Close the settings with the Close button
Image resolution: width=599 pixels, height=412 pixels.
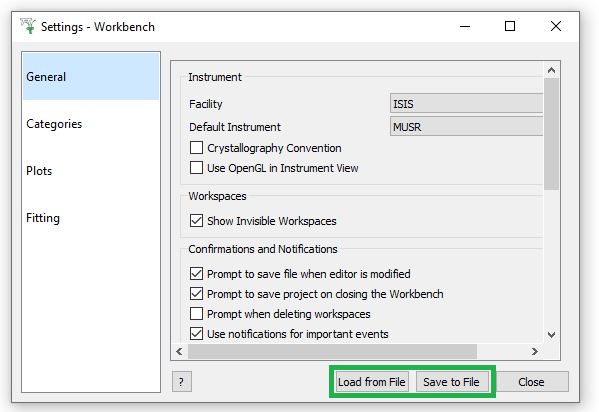pos(531,382)
